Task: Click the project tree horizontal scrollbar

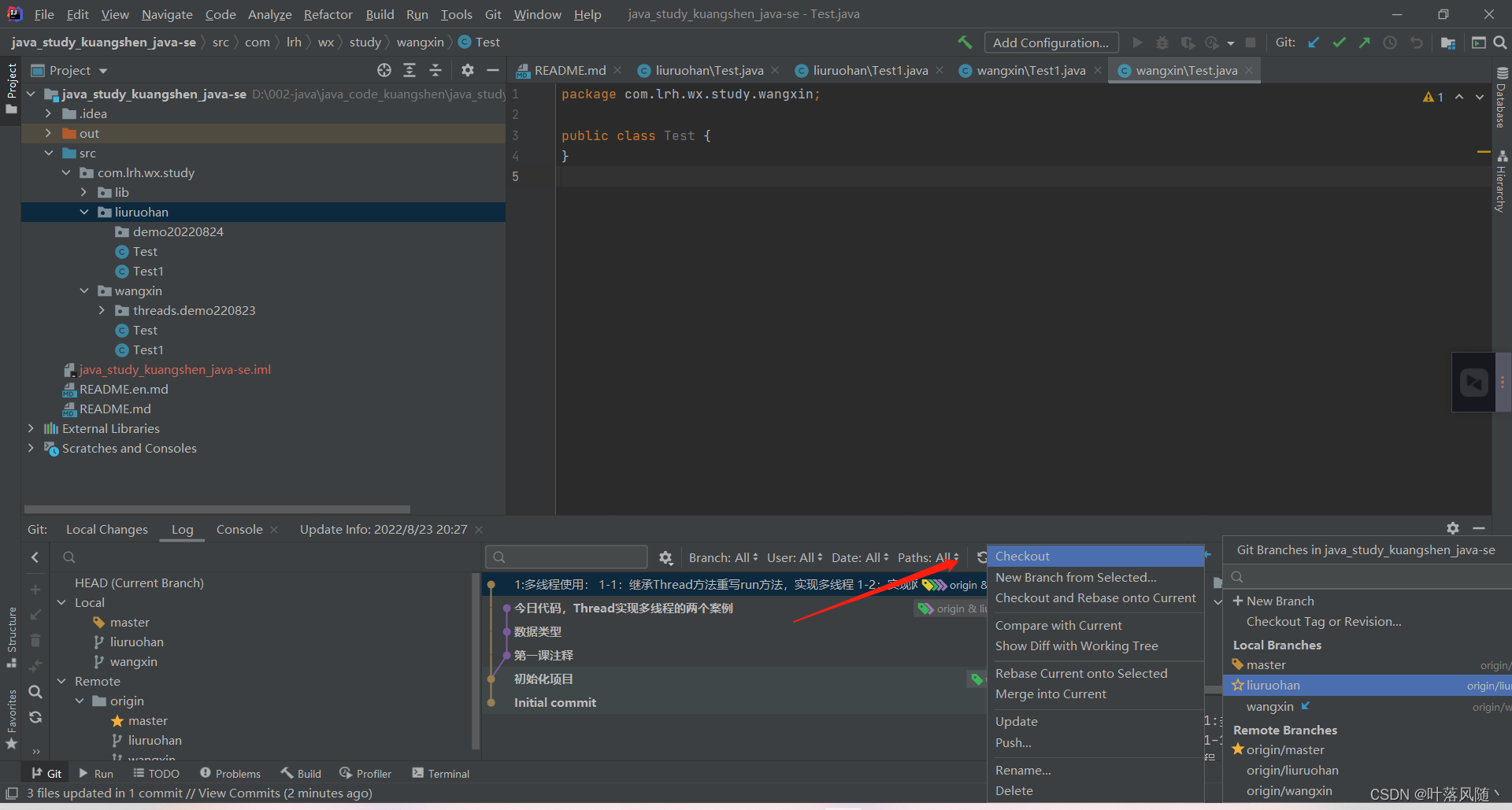Action: [x=217, y=509]
